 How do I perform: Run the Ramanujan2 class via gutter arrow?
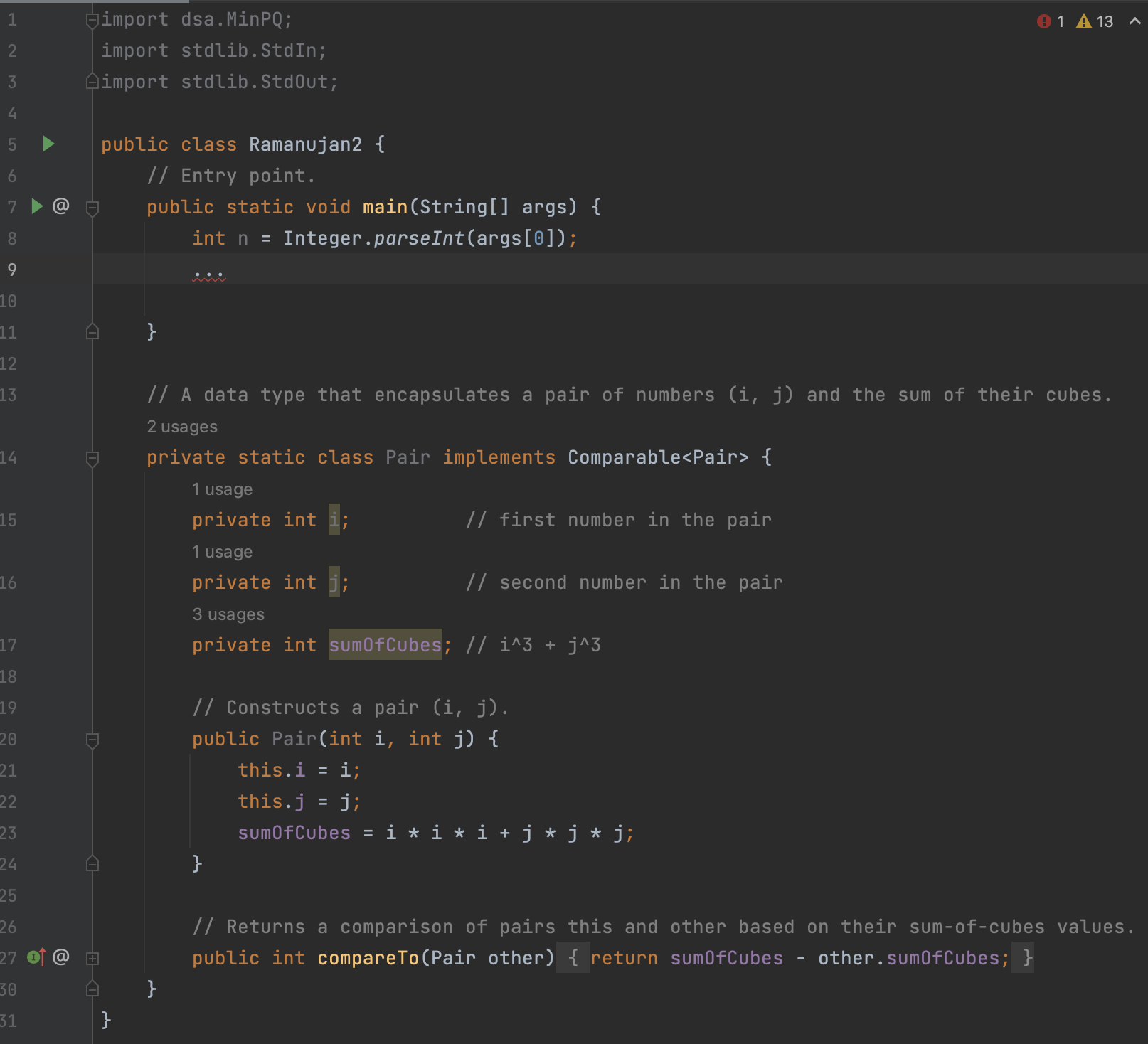48,144
